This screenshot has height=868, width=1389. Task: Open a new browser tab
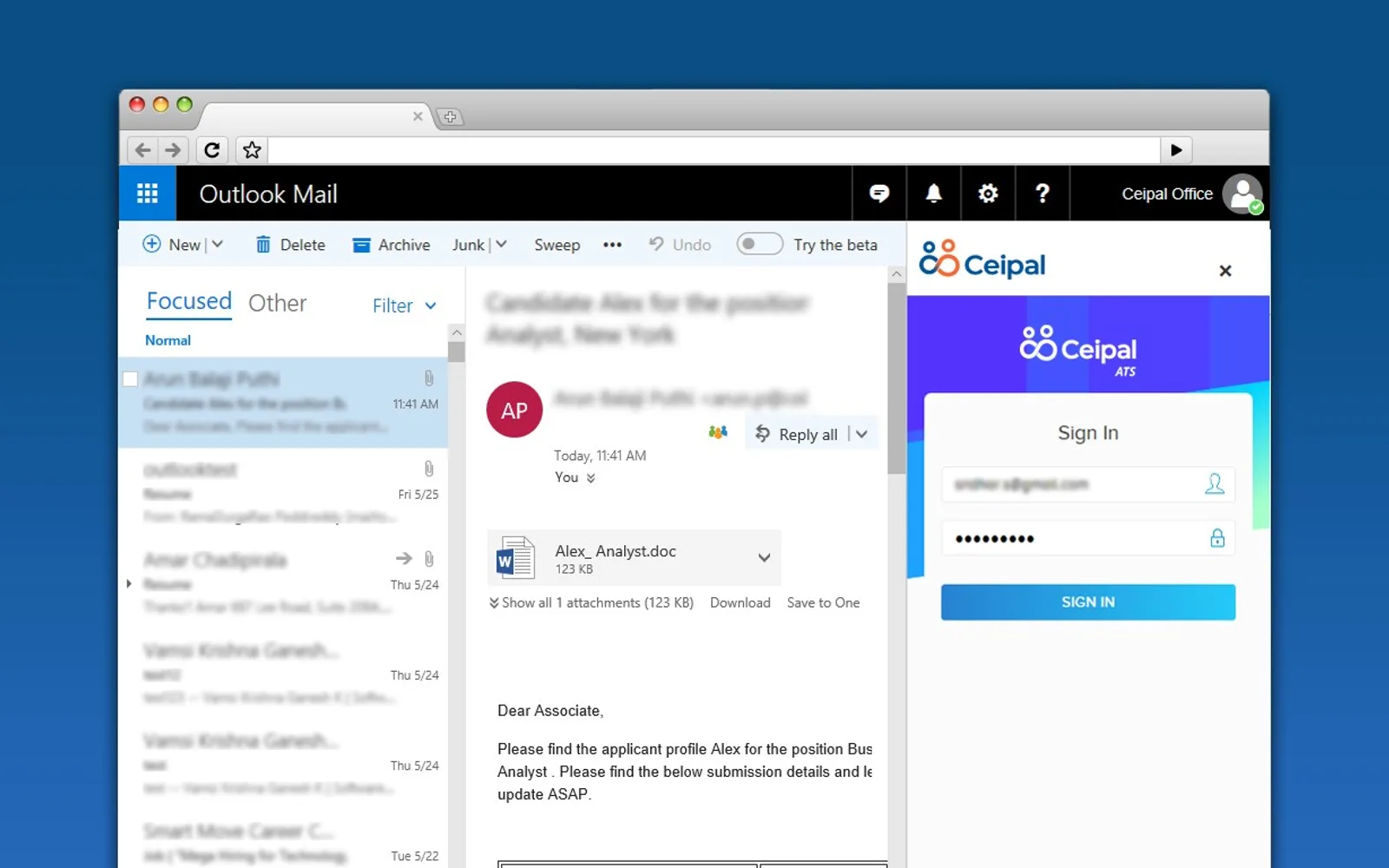point(450,116)
